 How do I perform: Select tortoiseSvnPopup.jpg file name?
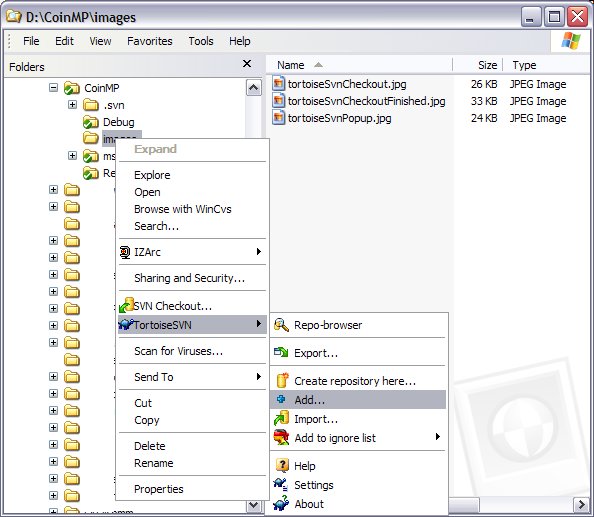coord(339,118)
